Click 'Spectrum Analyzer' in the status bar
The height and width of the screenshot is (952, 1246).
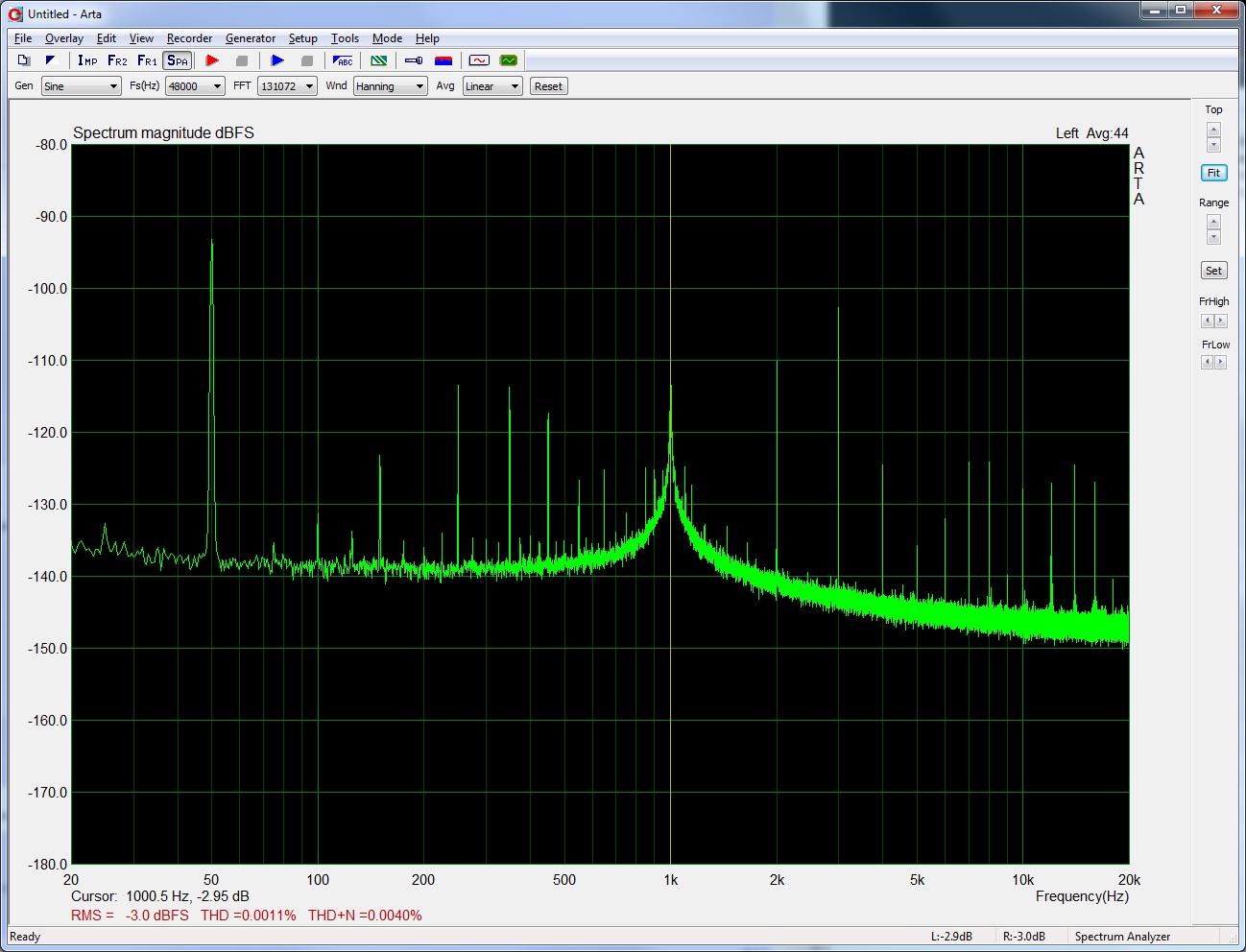(x=1122, y=937)
